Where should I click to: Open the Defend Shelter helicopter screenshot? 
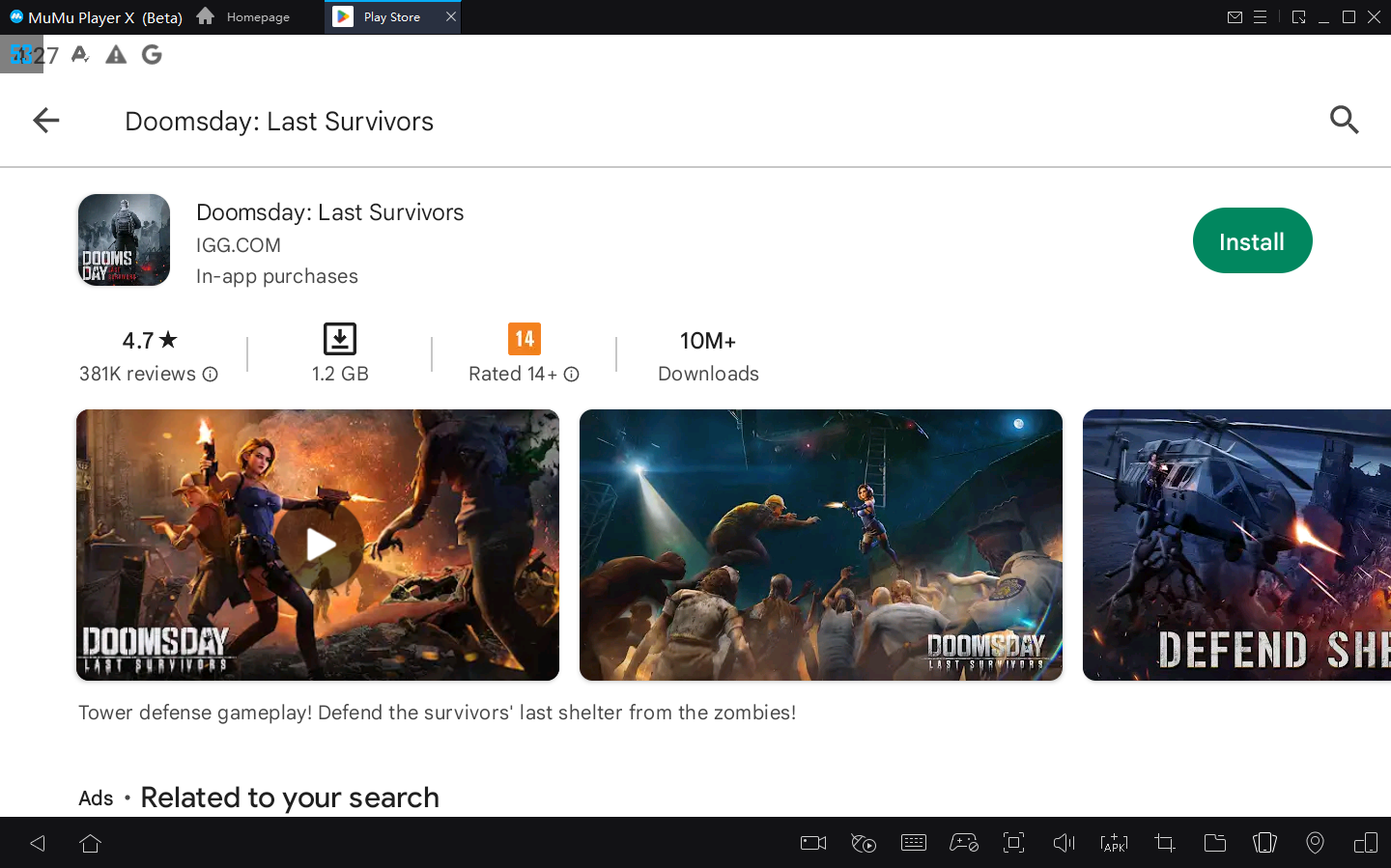tap(1236, 545)
